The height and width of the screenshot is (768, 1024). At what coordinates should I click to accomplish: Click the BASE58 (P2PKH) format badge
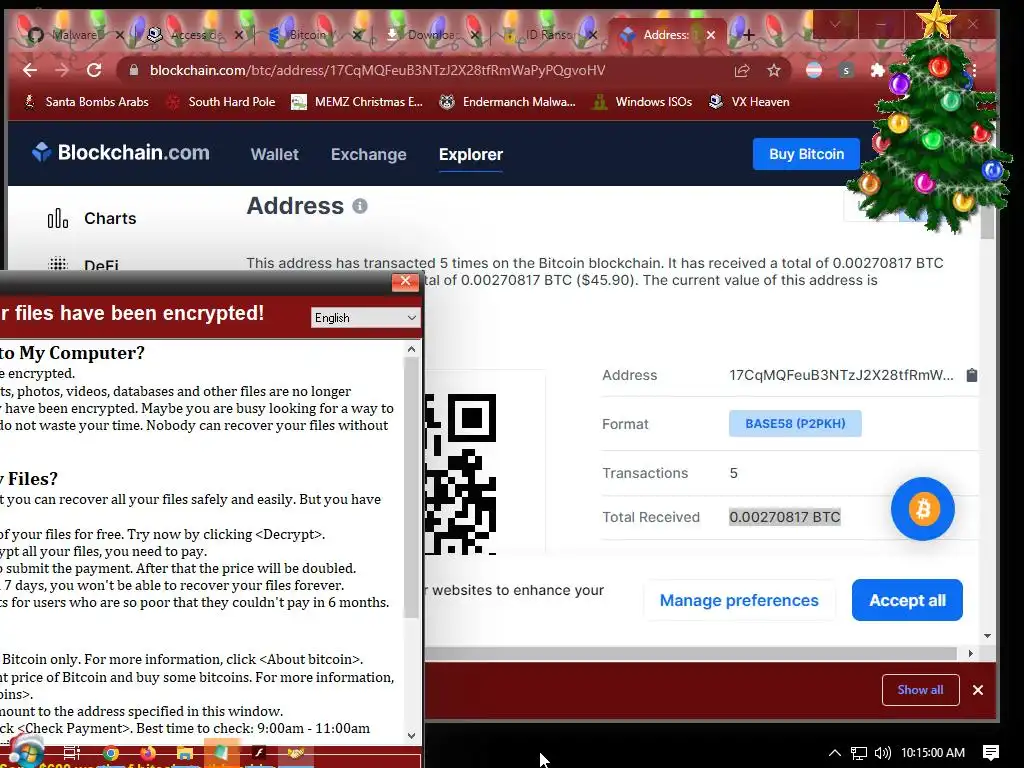[x=795, y=423]
